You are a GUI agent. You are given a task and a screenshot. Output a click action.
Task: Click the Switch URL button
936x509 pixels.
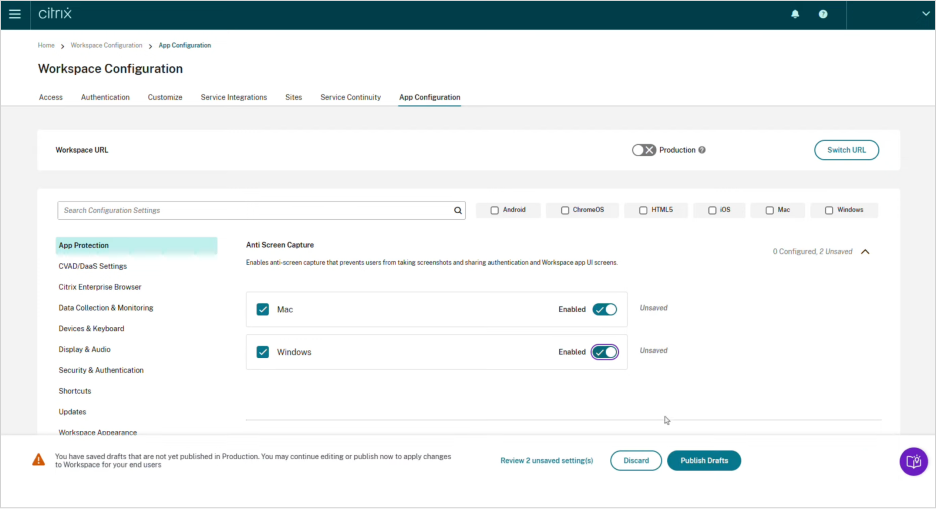tap(846, 150)
